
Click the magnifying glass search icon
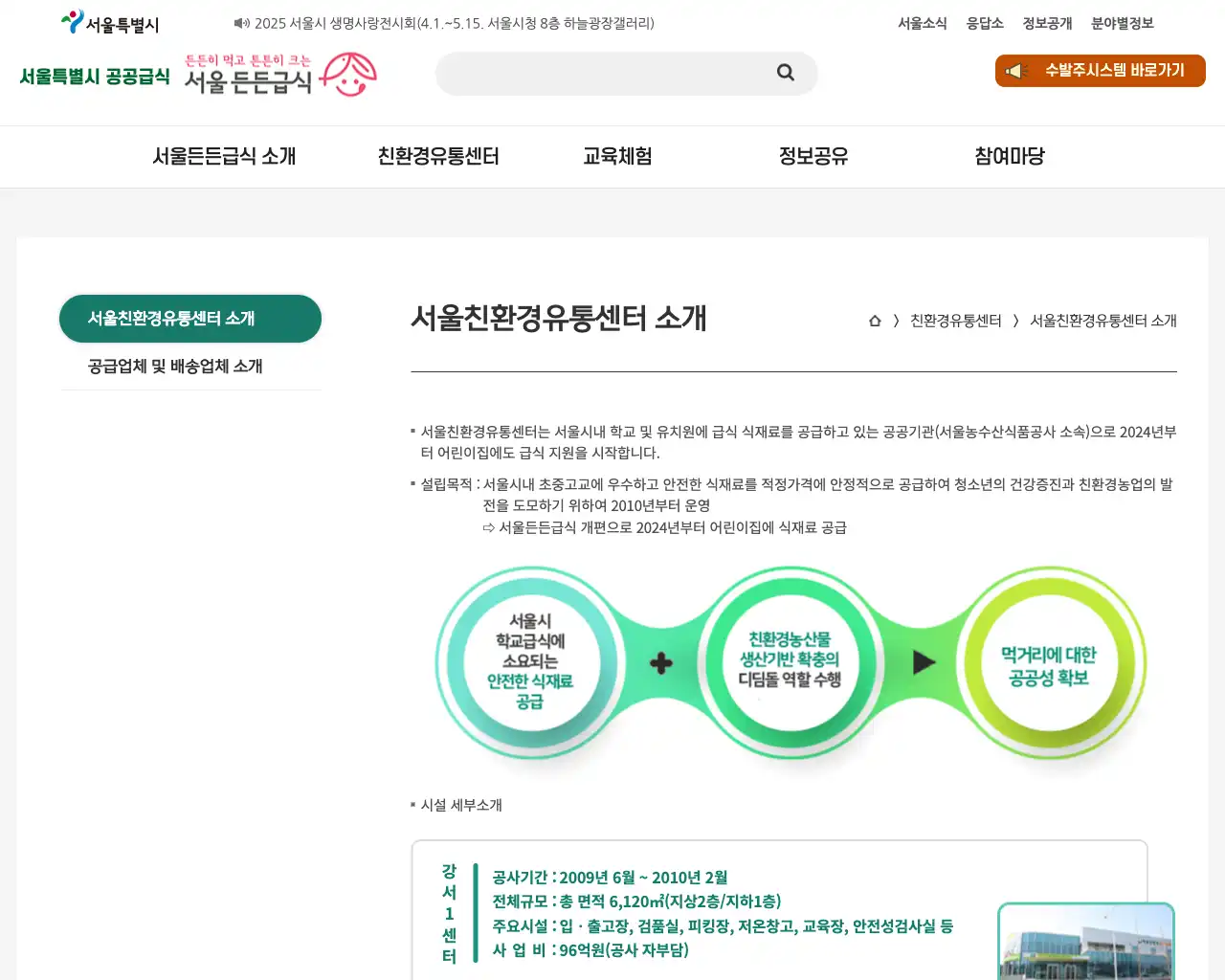[x=785, y=73]
